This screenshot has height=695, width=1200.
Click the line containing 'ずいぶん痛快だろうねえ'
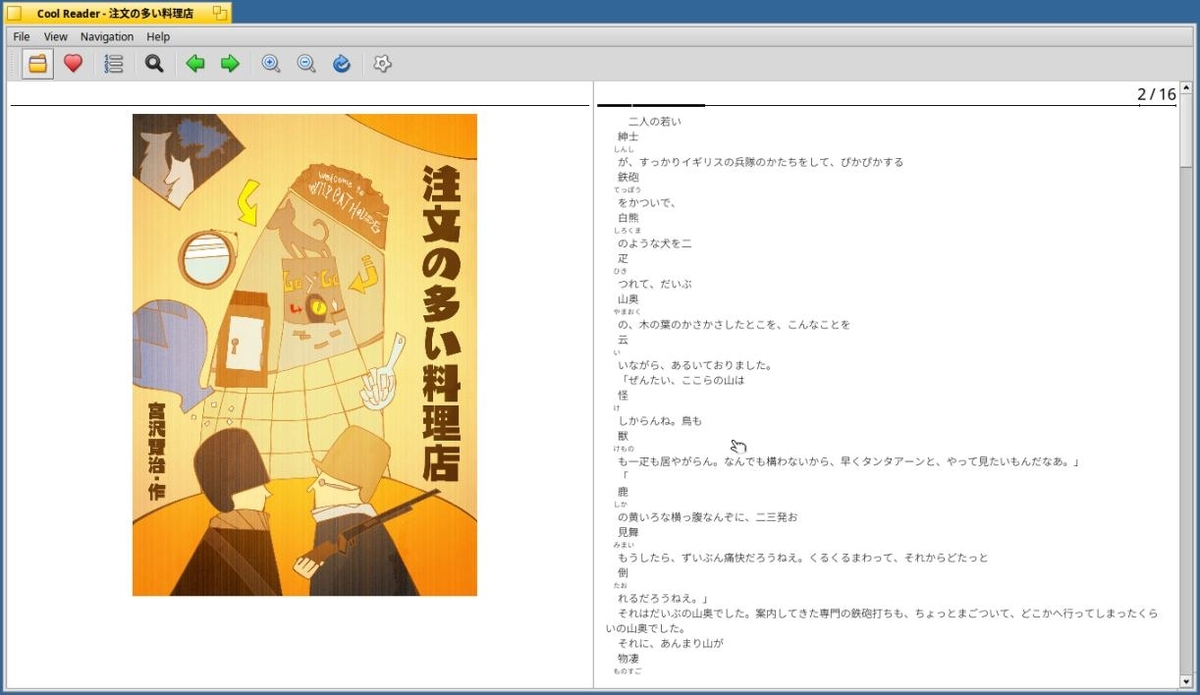point(803,558)
